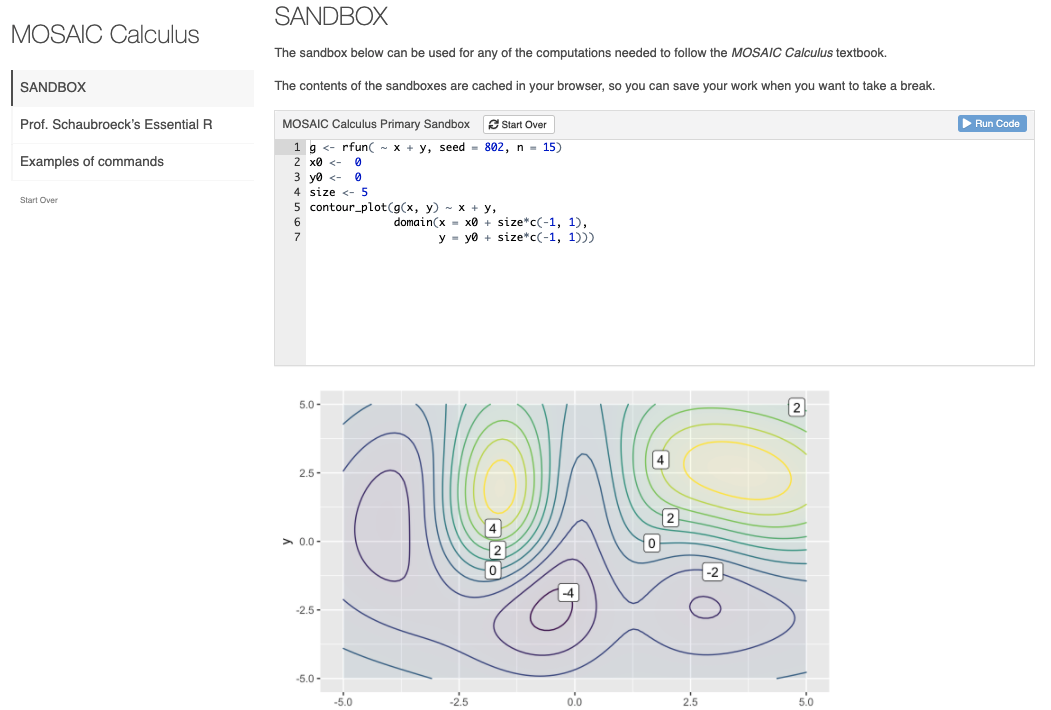Click line number 7 in the editor gutter
The width and height of the screenshot is (1051, 710).
coord(296,238)
